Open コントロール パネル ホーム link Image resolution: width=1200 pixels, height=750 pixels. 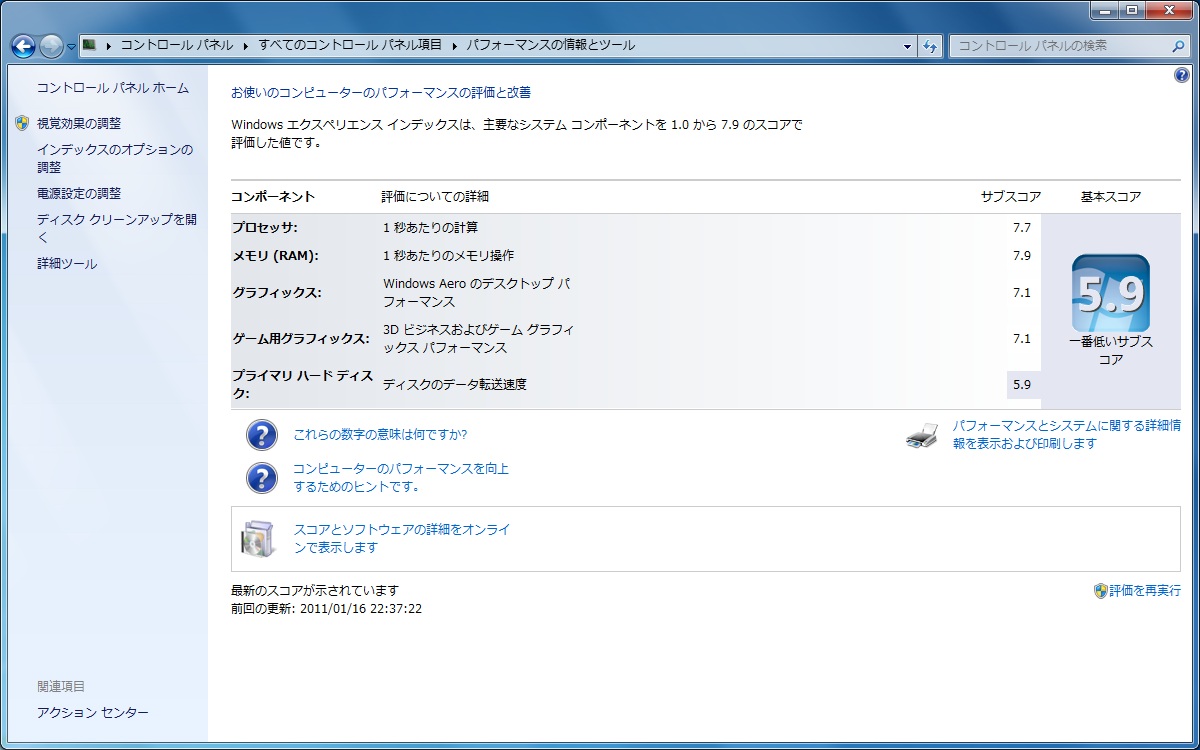[113, 88]
